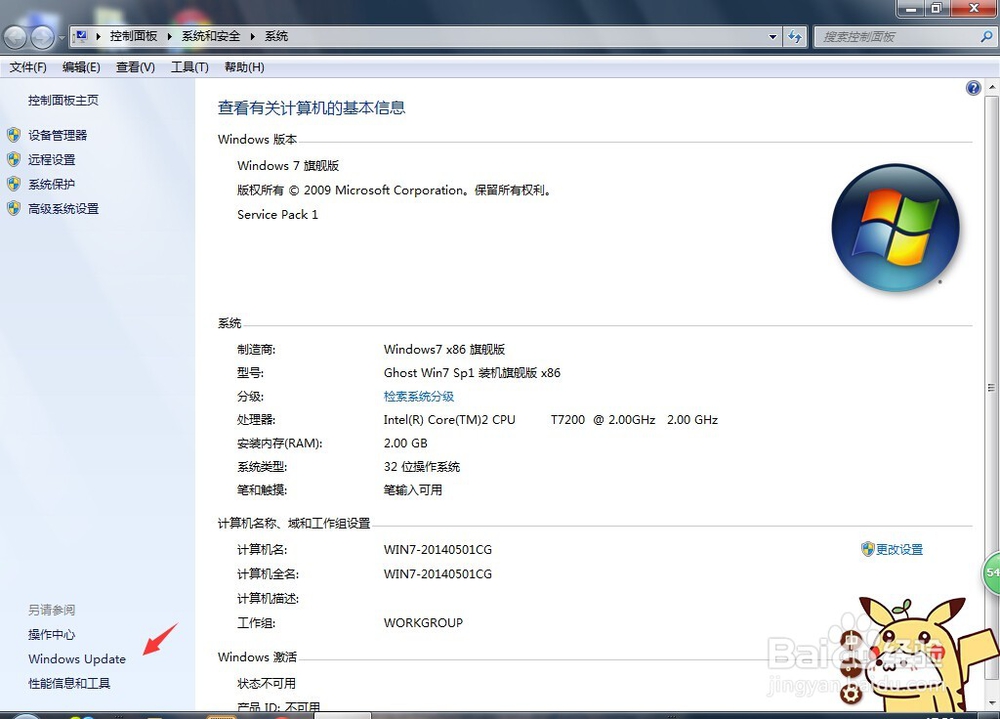Screen dimensions: 1000x719
Task: Select 计算机全名: WIN7-20140501CG value
Action: [x=438, y=574]
